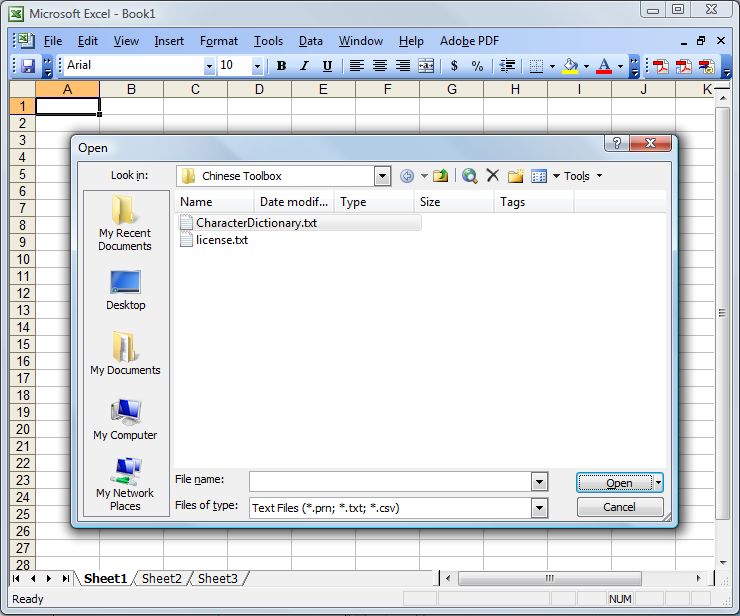
Task: Open the Format menu
Action: click(219, 41)
